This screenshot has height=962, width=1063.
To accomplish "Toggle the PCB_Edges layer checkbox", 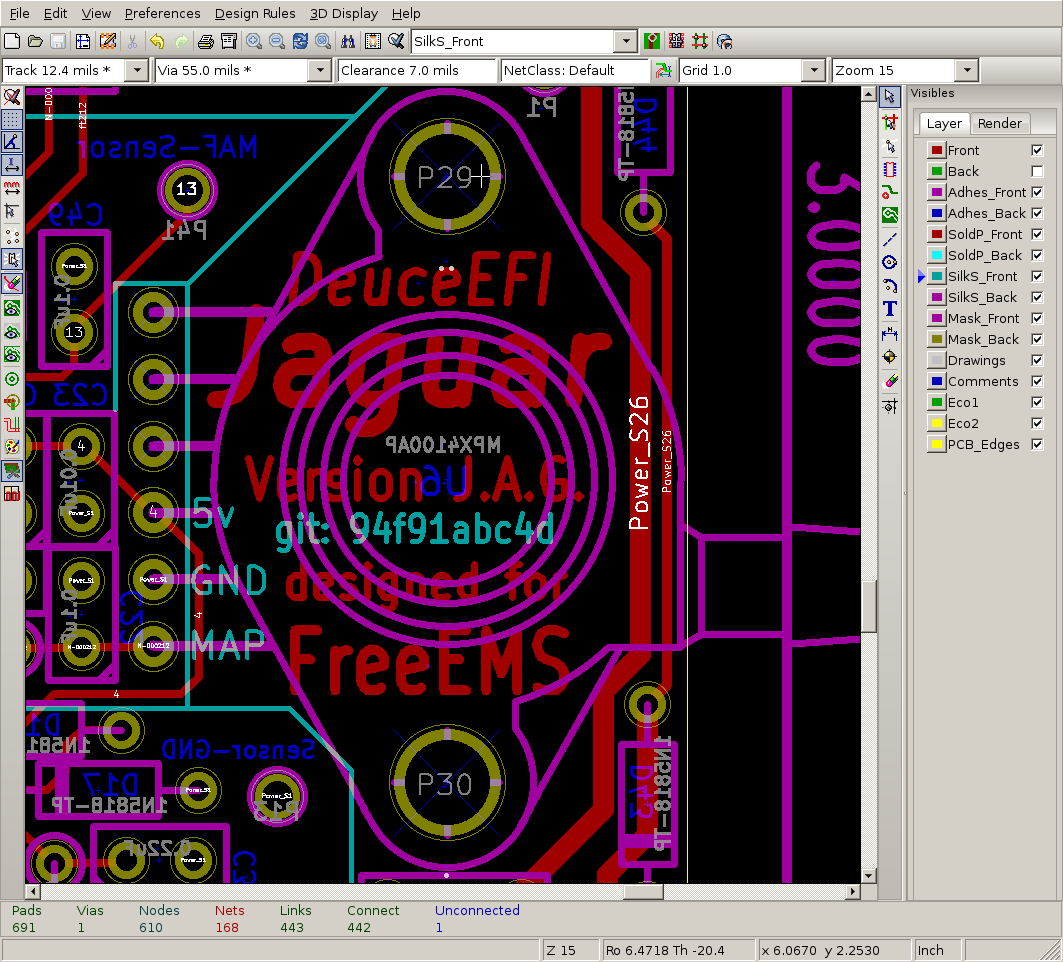I will [1037, 444].
